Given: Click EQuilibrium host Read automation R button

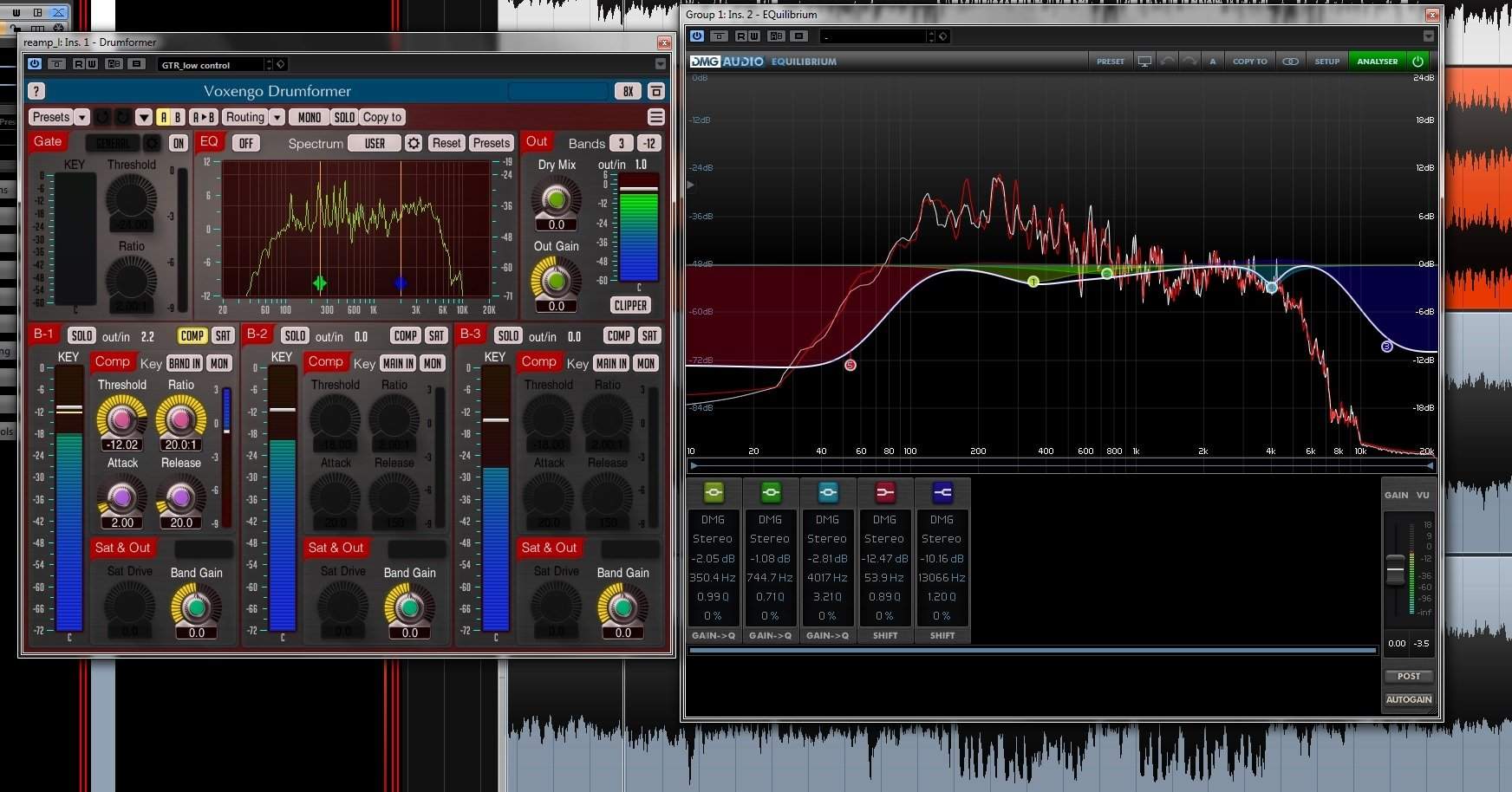Looking at the screenshot, I should click(x=741, y=36).
